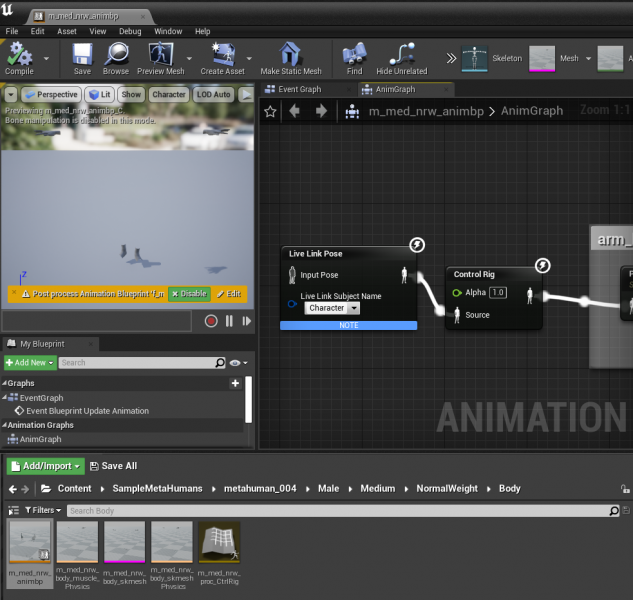Image resolution: width=633 pixels, height=600 pixels.
Task: Dismiss the post process warning with X
Action: tap(14, 292)
